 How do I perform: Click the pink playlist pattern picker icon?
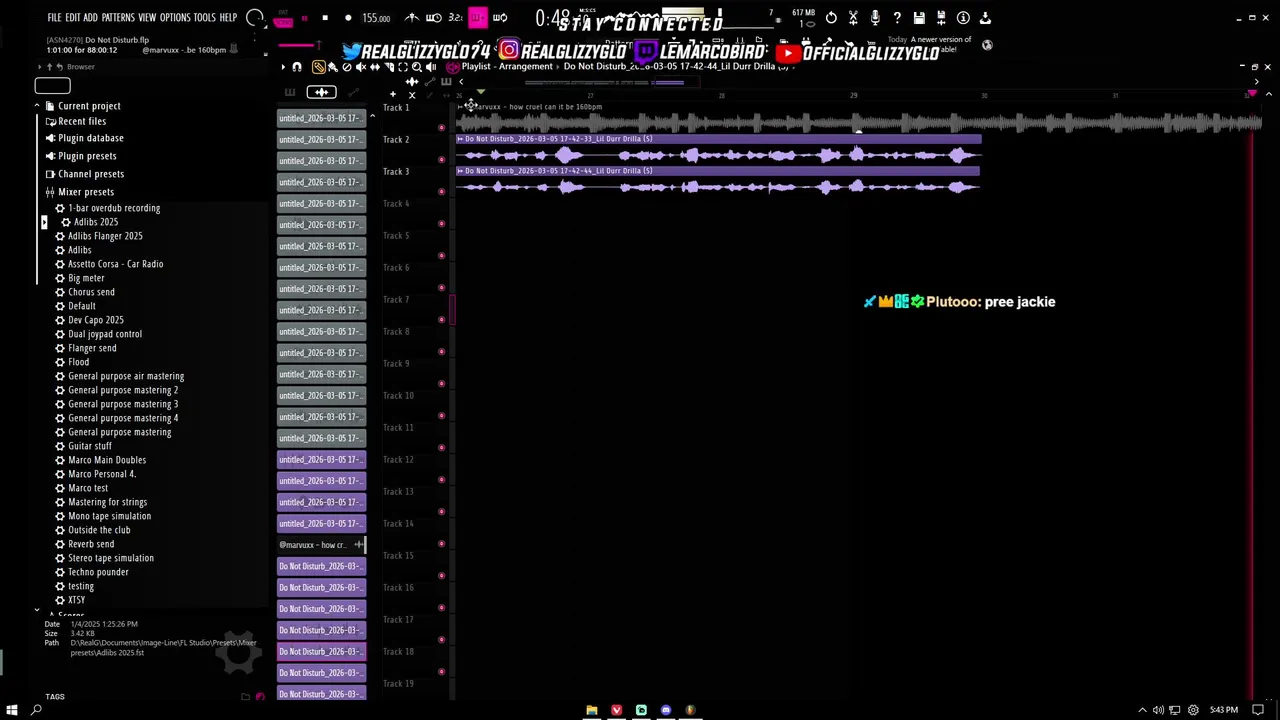(452, 67)
